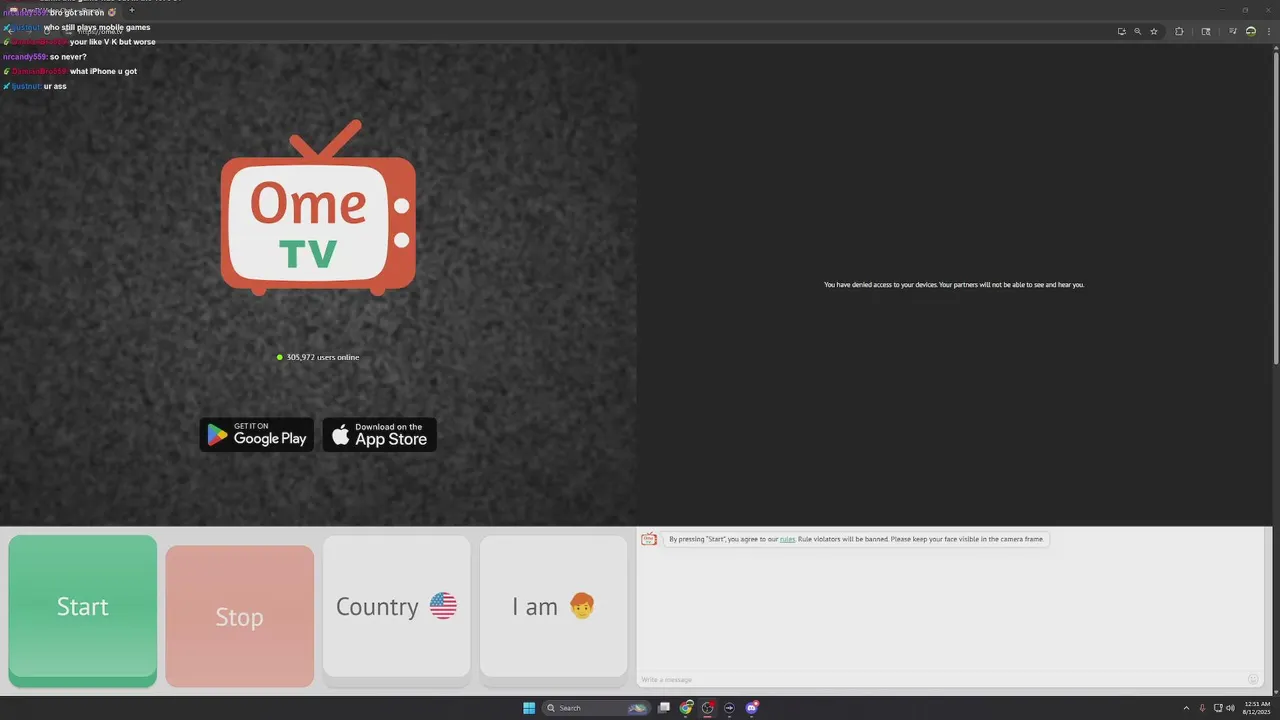Open the clock showing 12:51 AM
1280x720 pixels.
click(1257, 708)
